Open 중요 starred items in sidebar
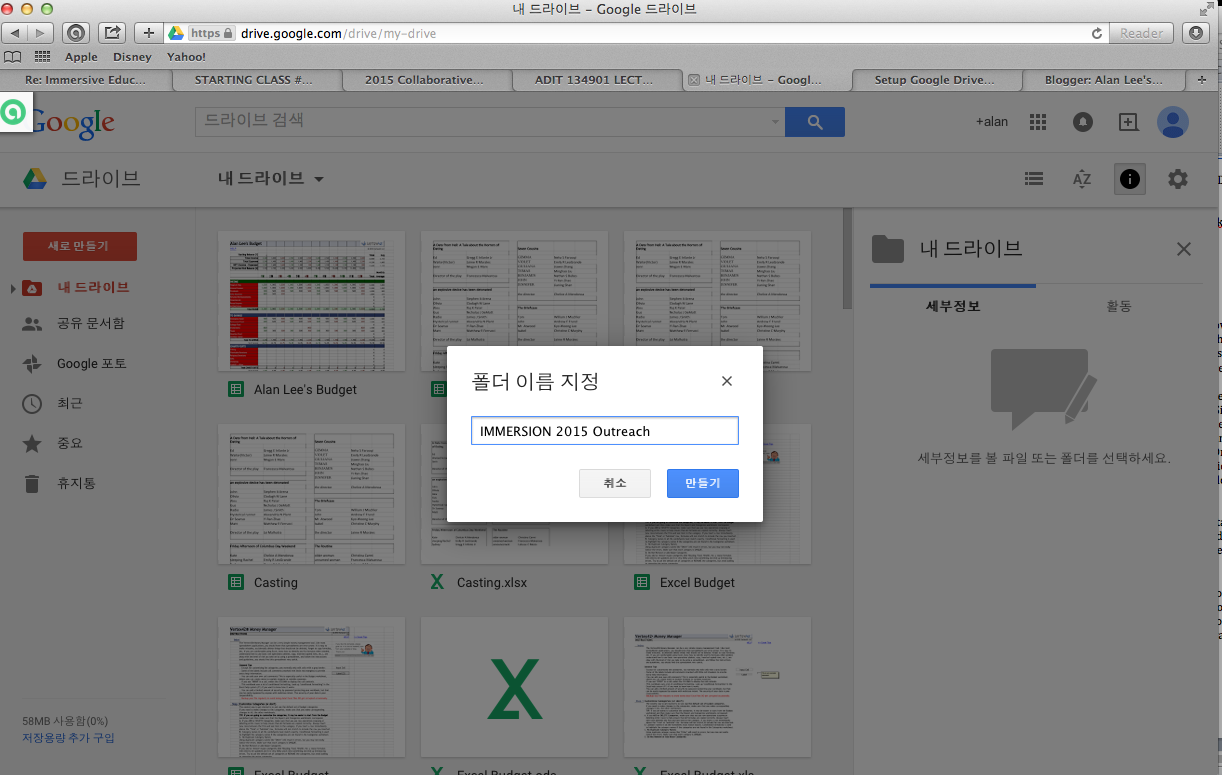The image size is (1222, 775). [70, 443]
